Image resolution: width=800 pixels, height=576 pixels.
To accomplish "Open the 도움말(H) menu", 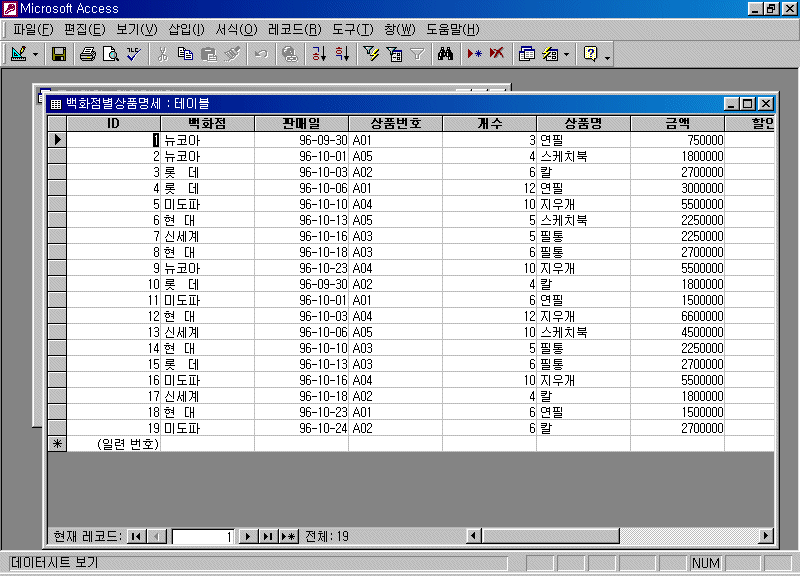I will coord(453,30).
